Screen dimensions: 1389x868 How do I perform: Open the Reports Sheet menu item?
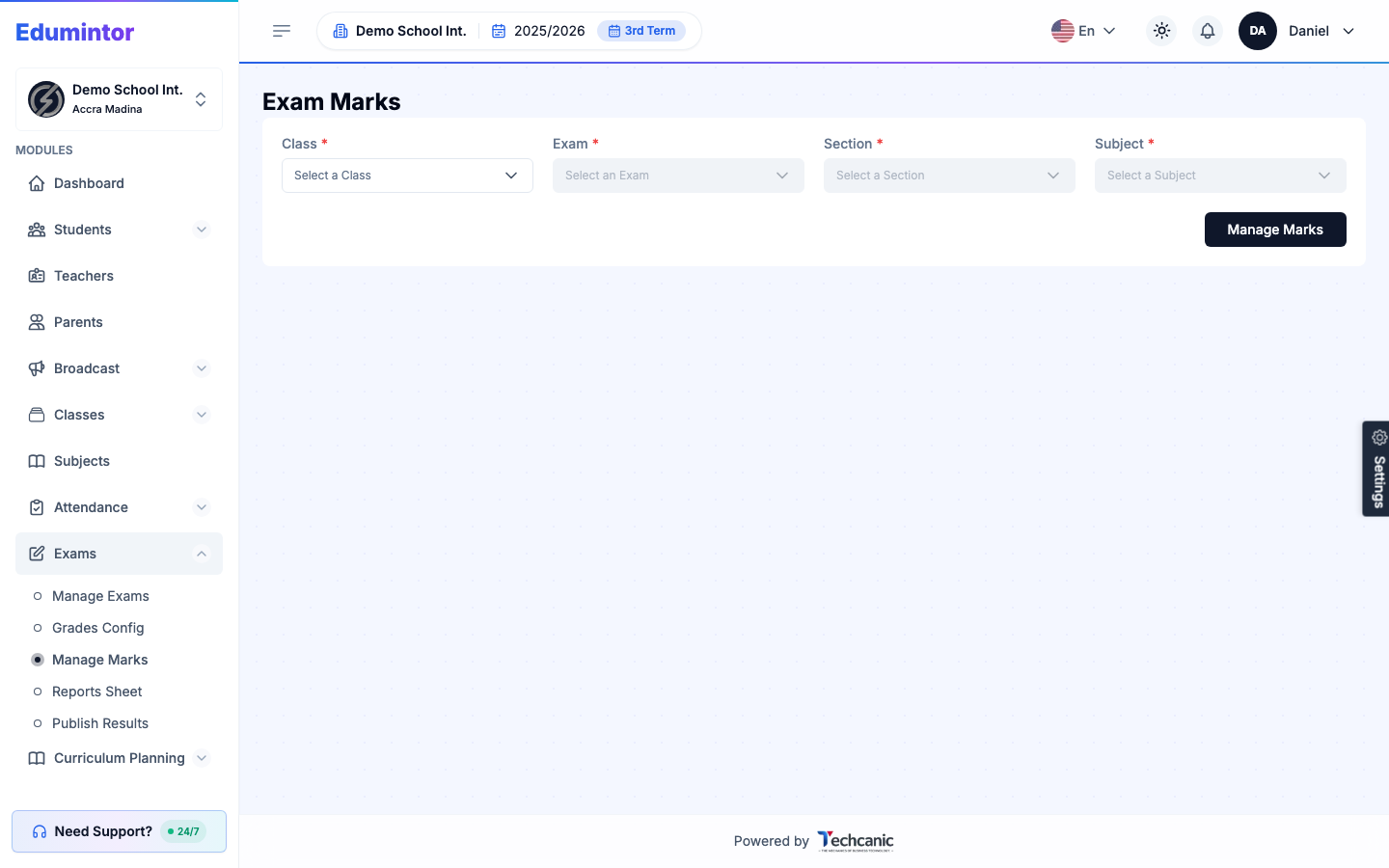click(x=96, y=692)
